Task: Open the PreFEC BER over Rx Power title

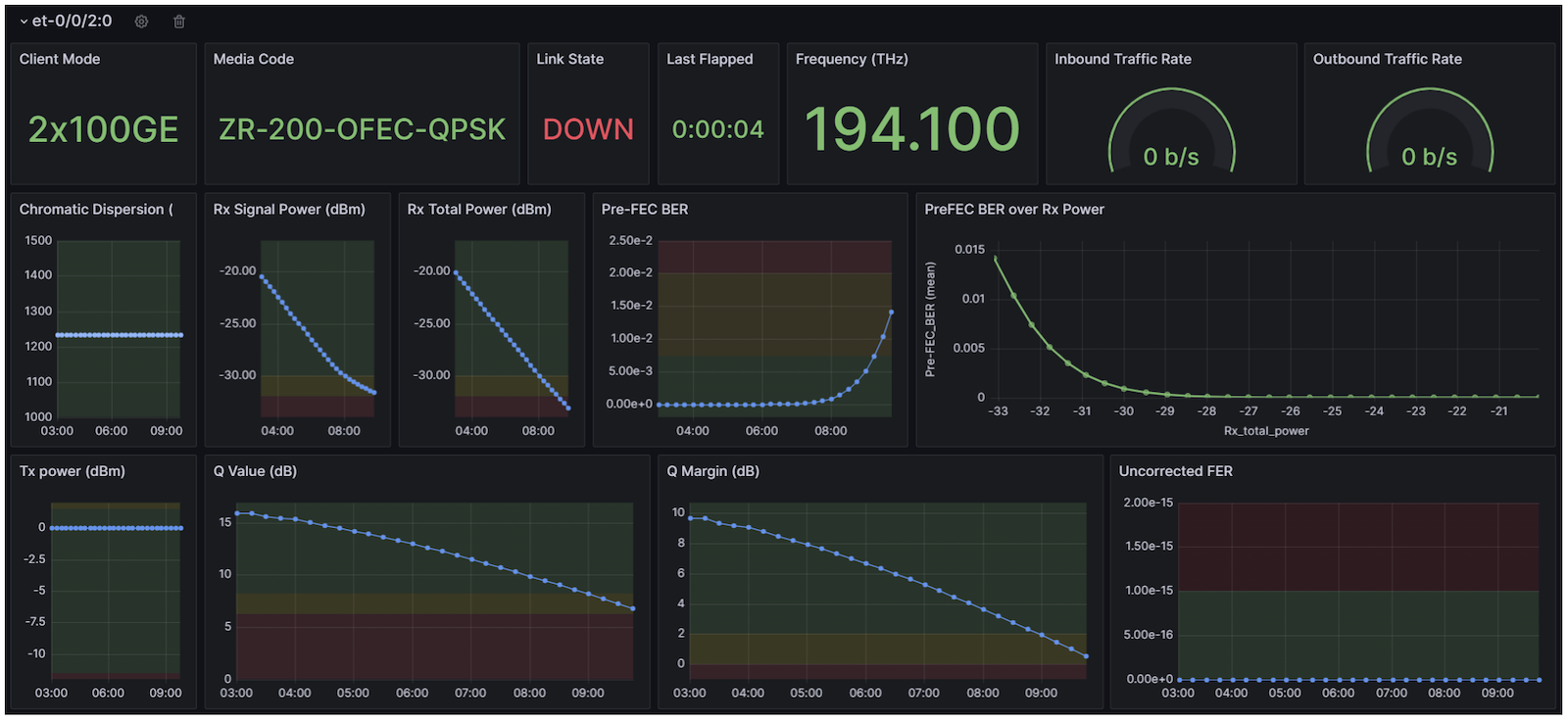Action: tap(1014, 210)
